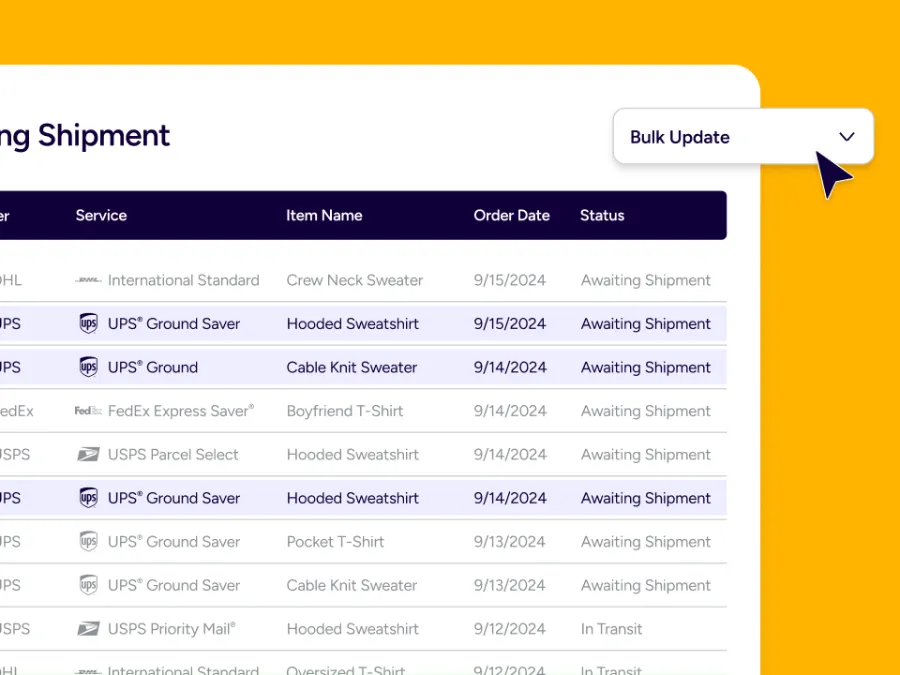900x675 pixels.
Task: Click the FedEx logo next to Express Saver
Action: coord(88,411)
